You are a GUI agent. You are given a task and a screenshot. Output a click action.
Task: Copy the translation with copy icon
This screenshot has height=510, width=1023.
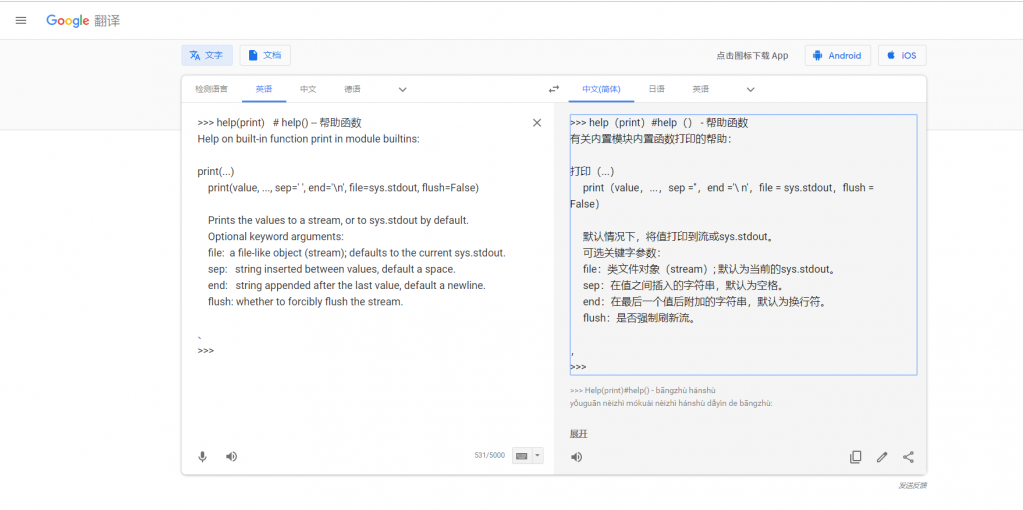point(855,457)
